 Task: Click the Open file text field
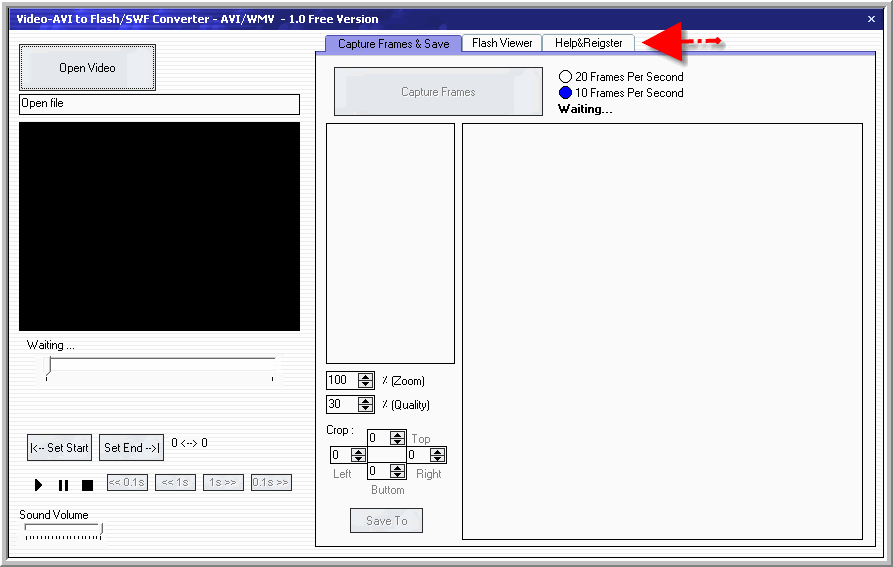point(159,104)
